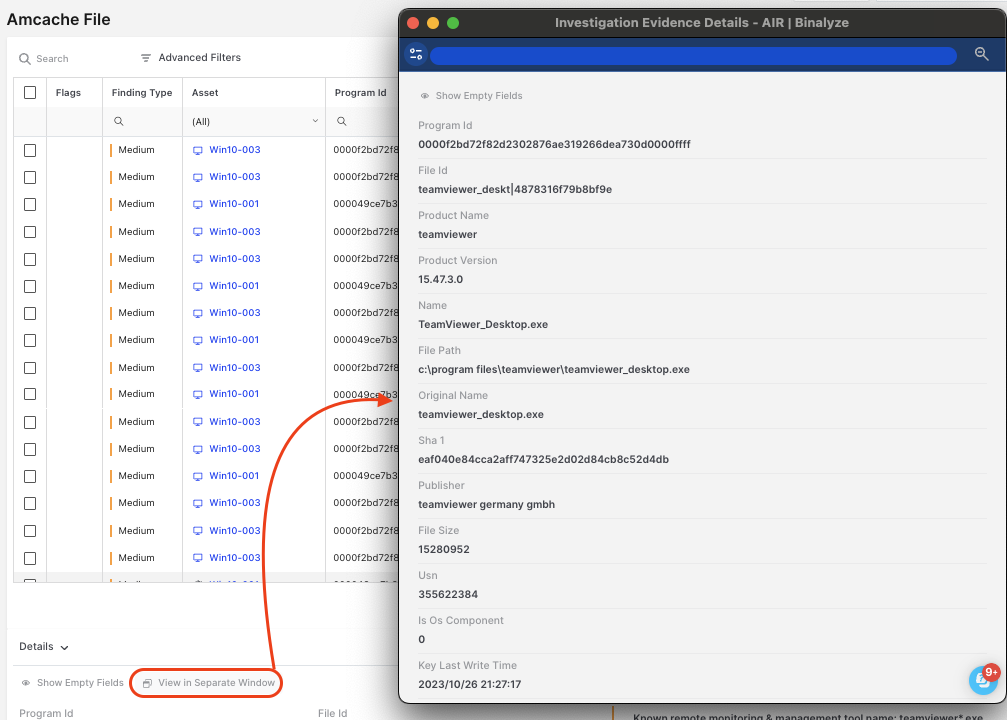Click the magnifier icon in the Amcache search bar
The width and height of the screenshot is (1007, 720).
[x=24, y=58]
